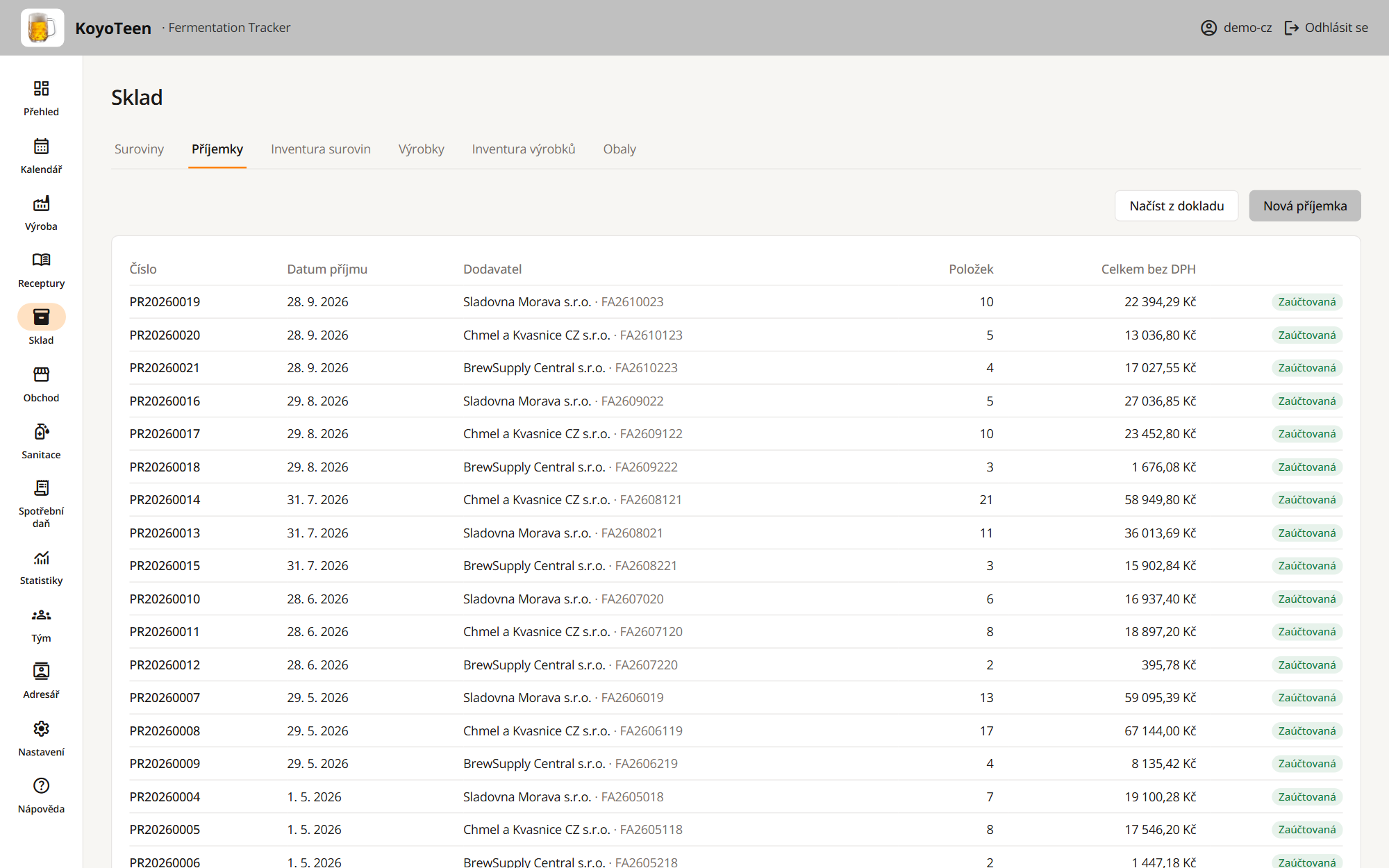Open Tým people icon
This screenshot has height=868, width=1389.
tap(41, 615)
